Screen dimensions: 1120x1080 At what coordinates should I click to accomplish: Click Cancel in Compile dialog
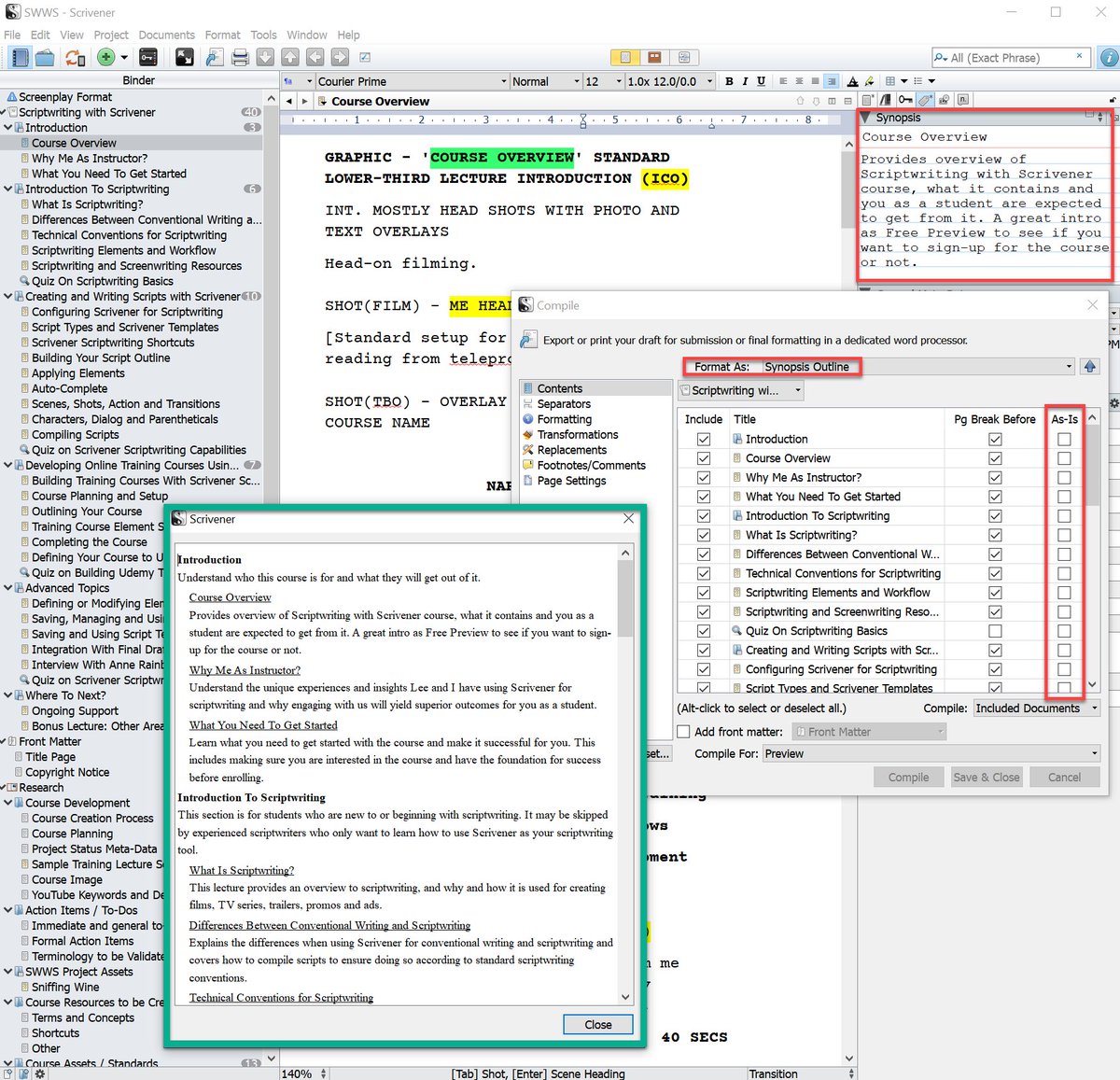point(1064,777)
